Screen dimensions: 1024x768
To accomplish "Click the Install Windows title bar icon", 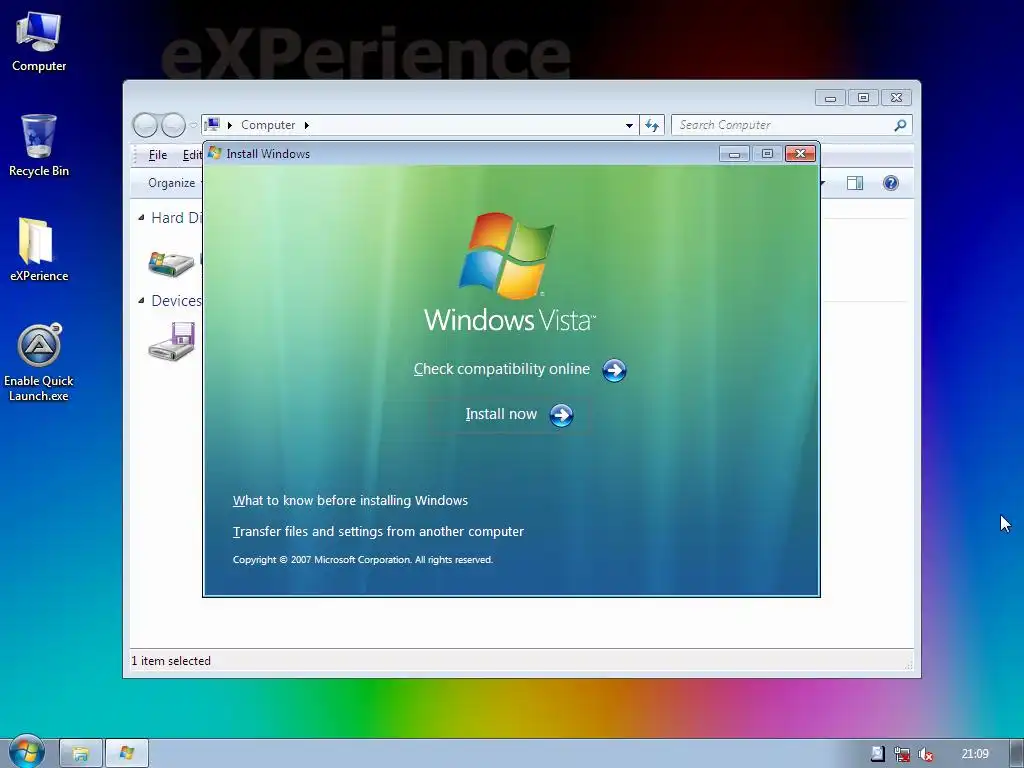I will 214,153.
